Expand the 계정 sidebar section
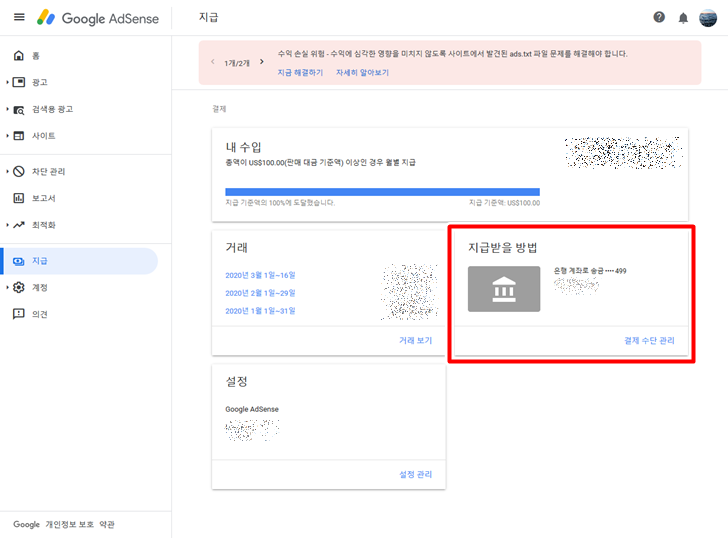 click(x=7, y=288)
